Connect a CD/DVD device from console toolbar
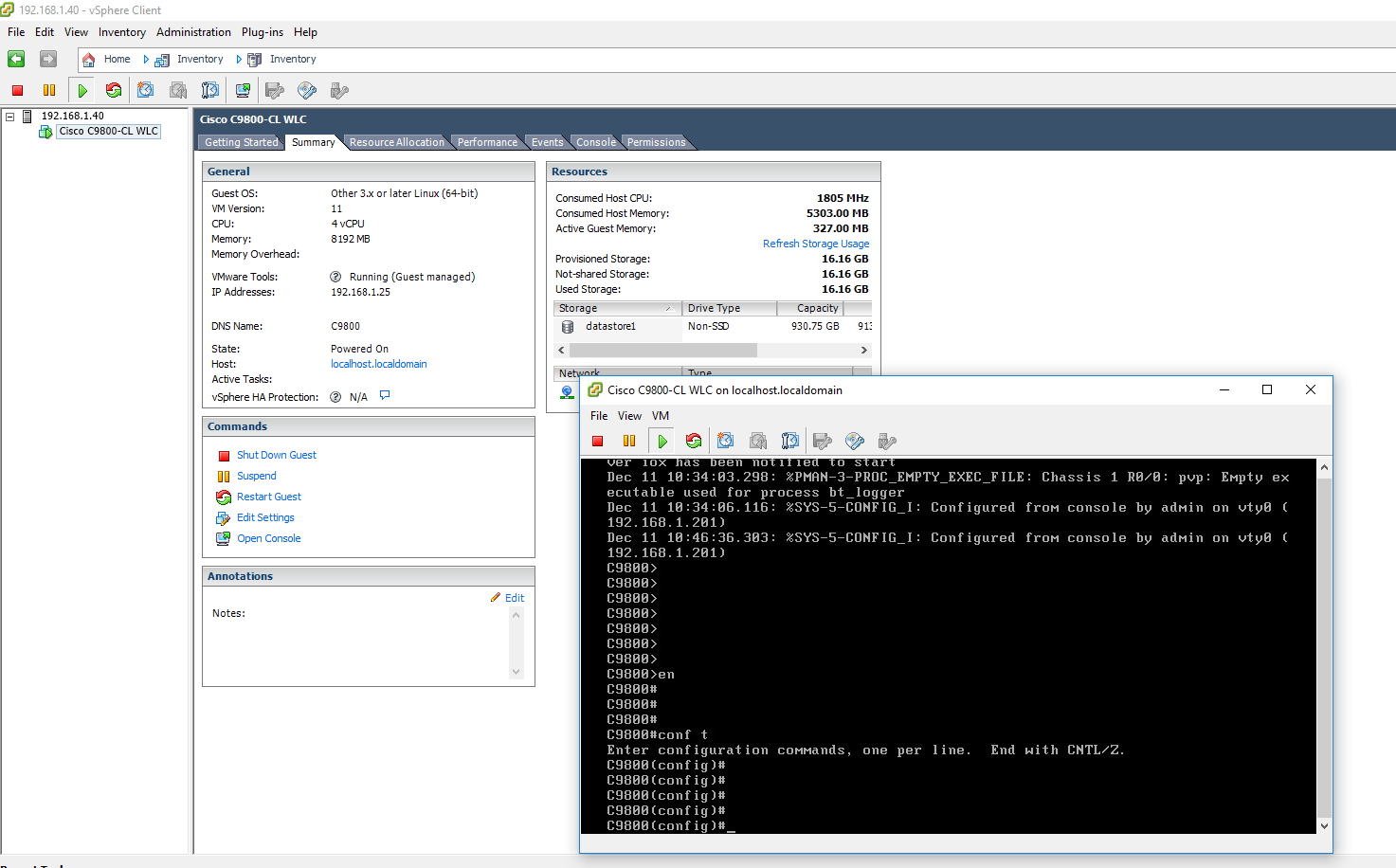Viewport: 1396px width, 868px height. coord(854,440)
